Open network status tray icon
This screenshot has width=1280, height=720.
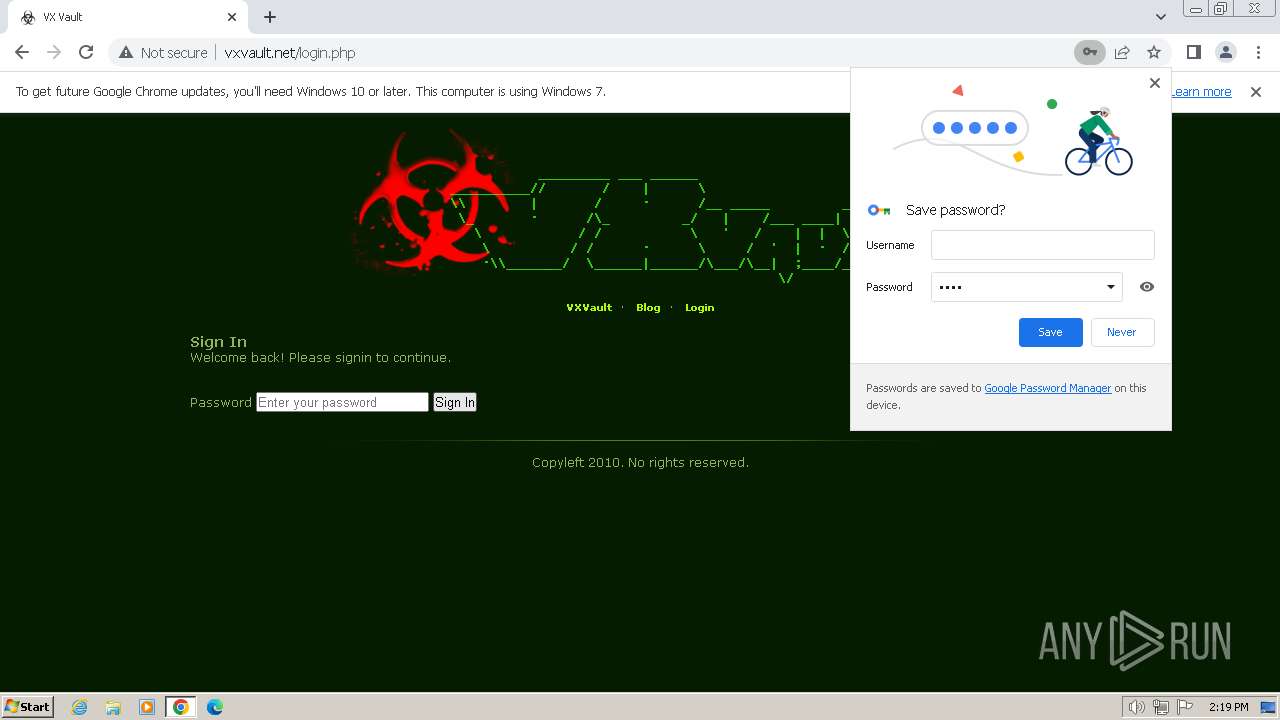1161,707
